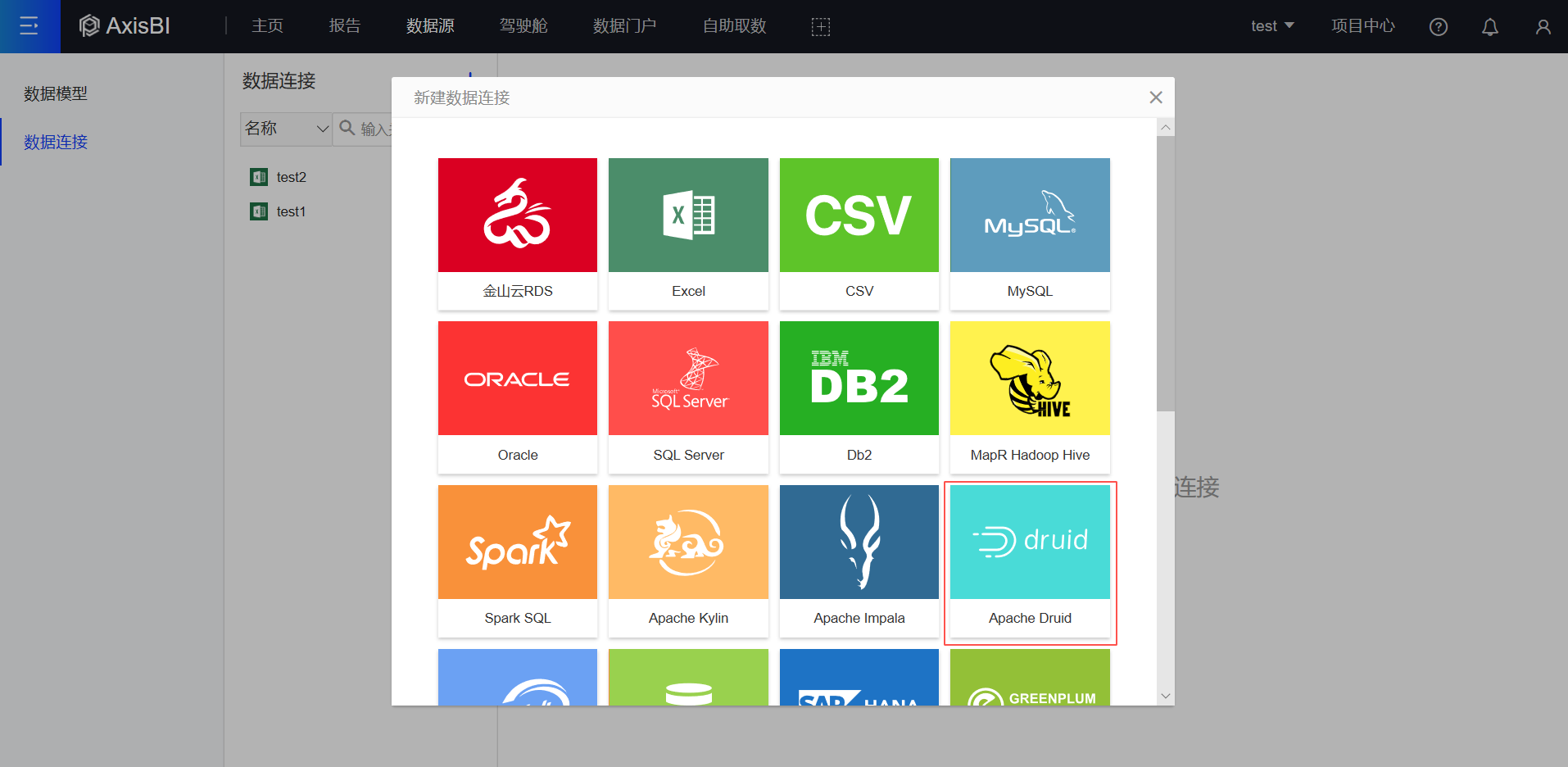Open the notifications bell icon

pyautogui.click(x=1490, y=27)
